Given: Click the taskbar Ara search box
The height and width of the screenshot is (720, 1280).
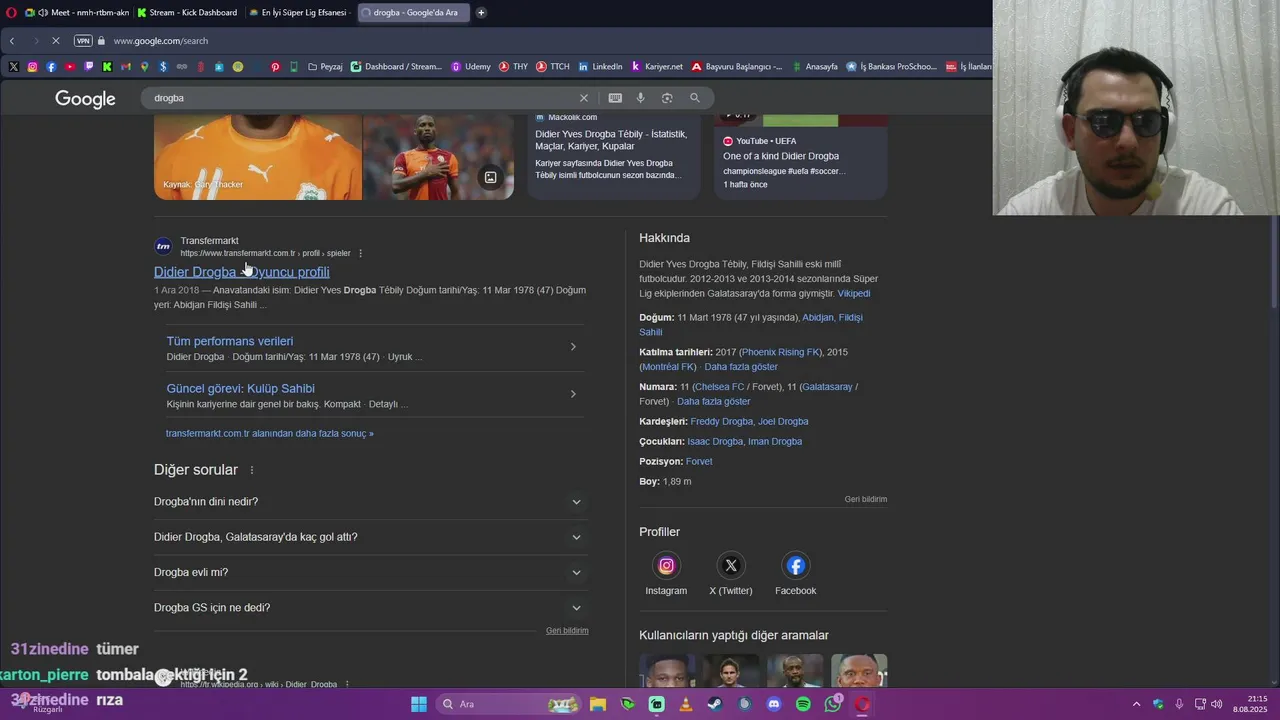Looking at the screenshot, I should coord(509,704).
